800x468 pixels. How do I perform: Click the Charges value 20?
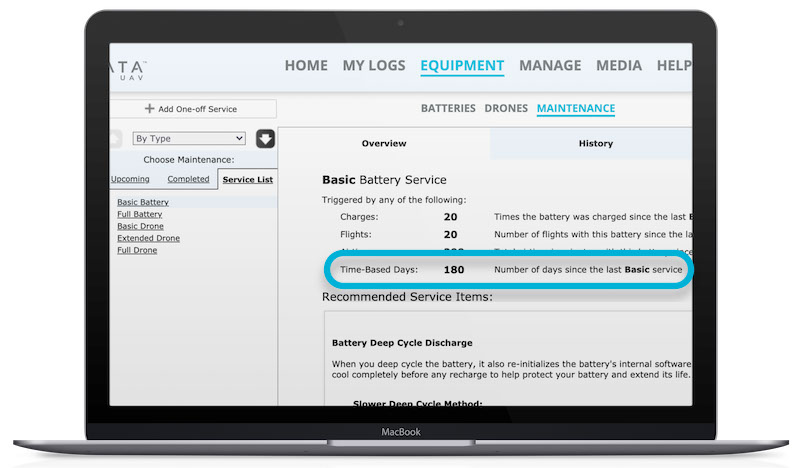(451, 217)
